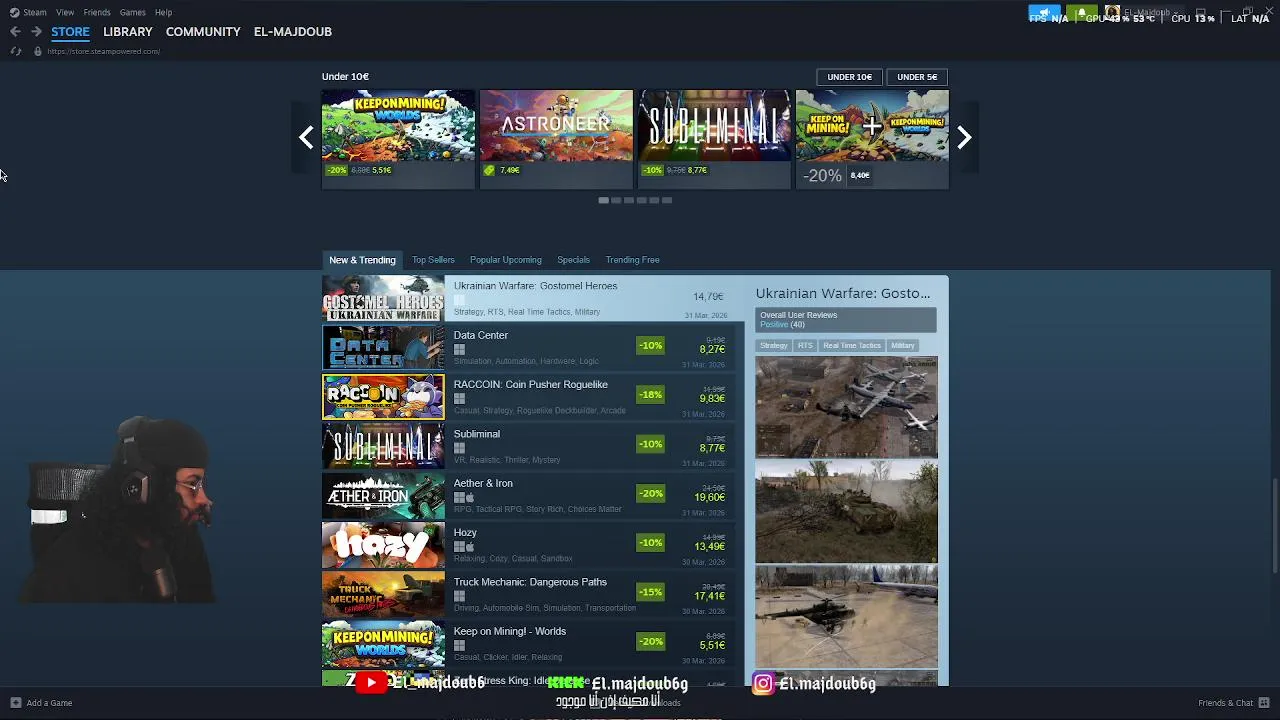Show next Under 10€ carousel items

[964, 138]
